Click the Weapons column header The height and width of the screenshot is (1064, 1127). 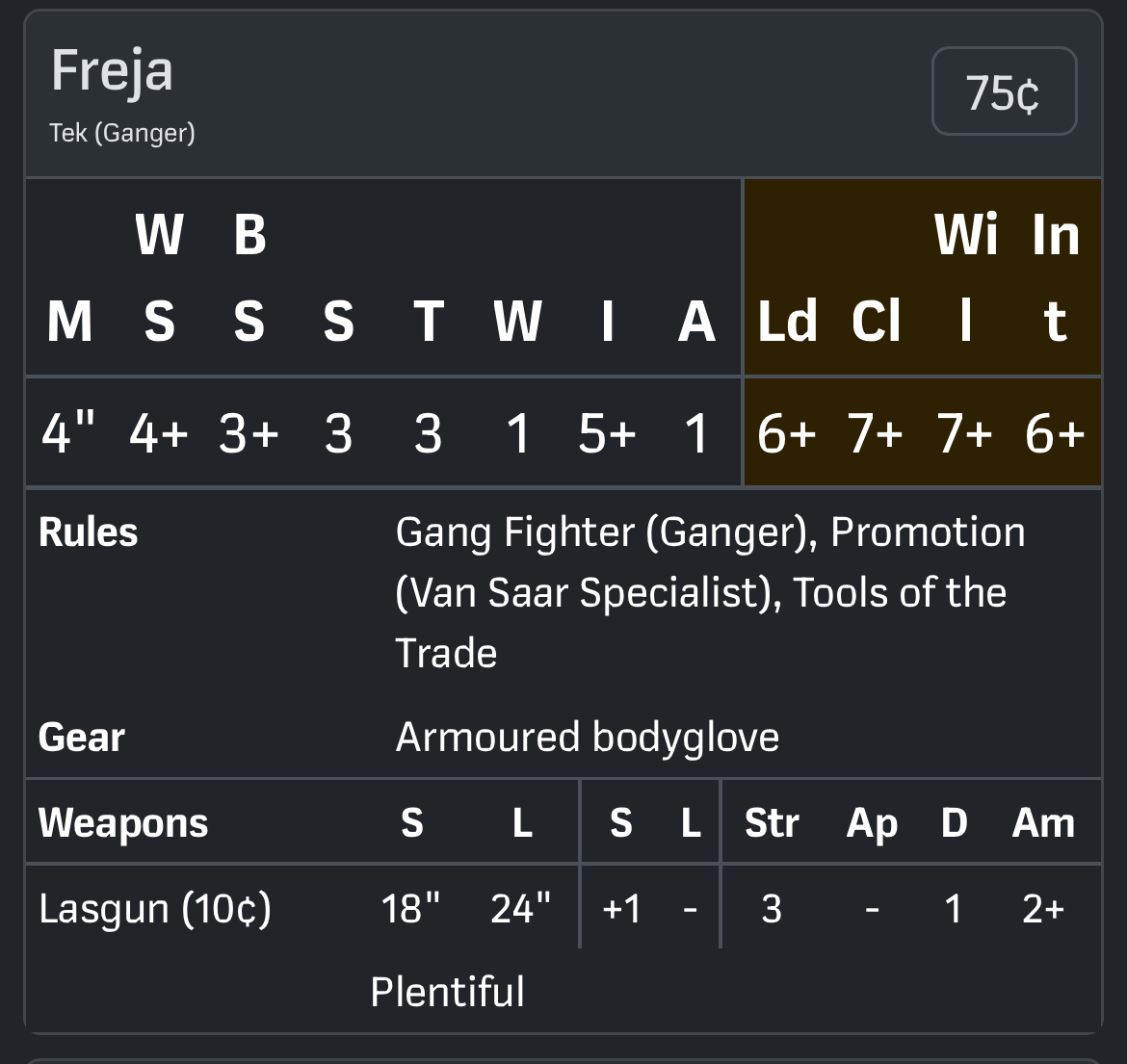(123, 823)
